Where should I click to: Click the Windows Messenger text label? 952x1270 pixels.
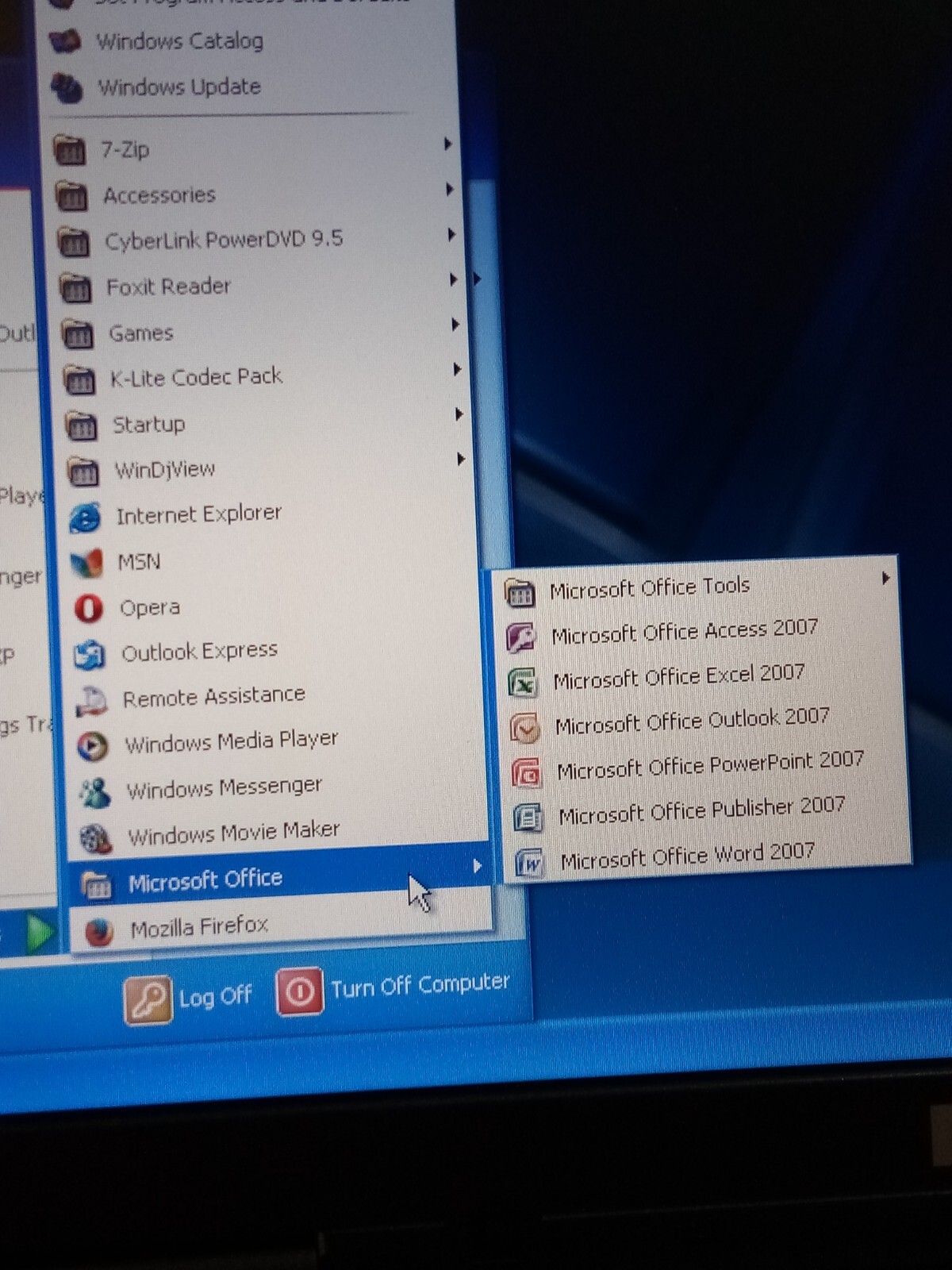tap(225, 787)
